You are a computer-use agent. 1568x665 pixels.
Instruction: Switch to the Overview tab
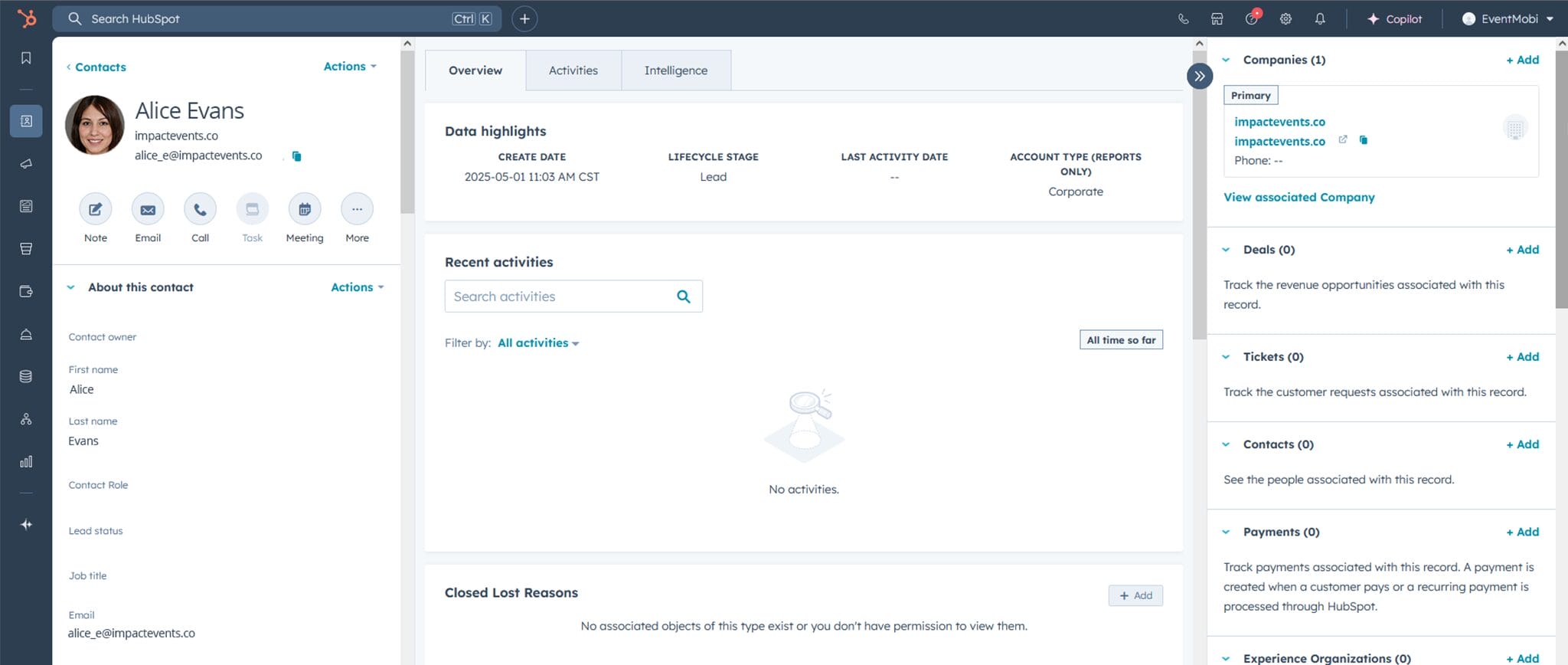[475, 70]
